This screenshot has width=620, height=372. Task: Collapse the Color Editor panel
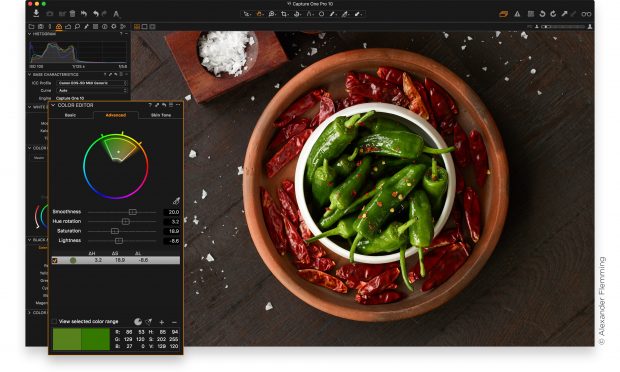(53, 105)
